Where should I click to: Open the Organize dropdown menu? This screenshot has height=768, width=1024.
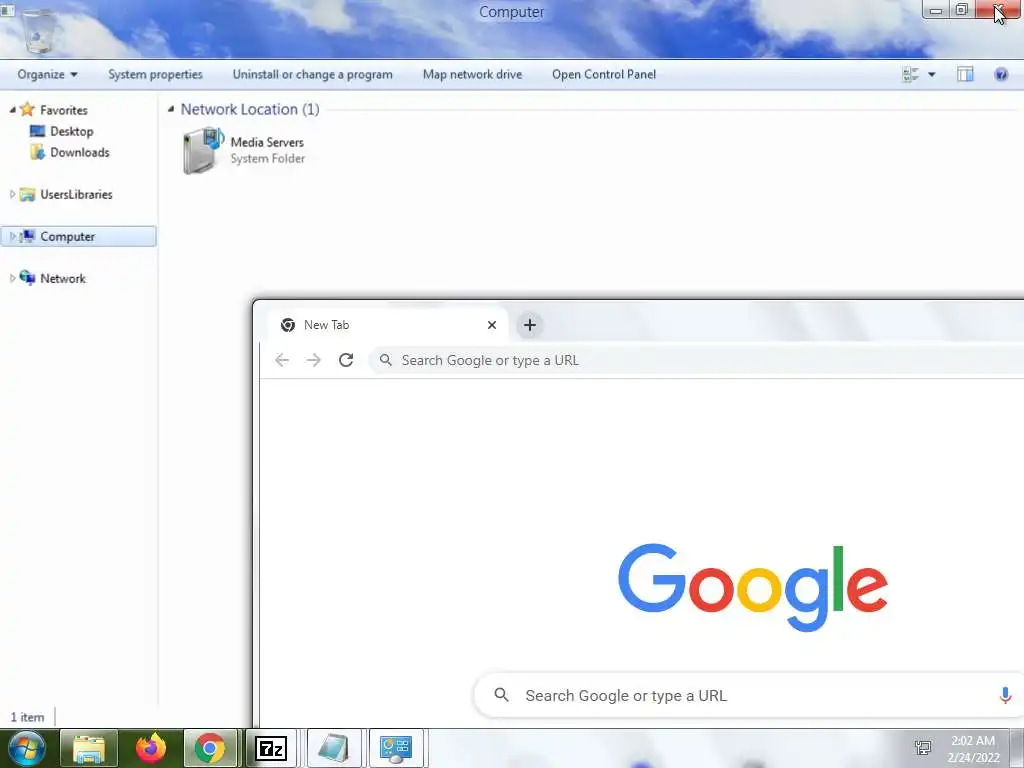47,74
